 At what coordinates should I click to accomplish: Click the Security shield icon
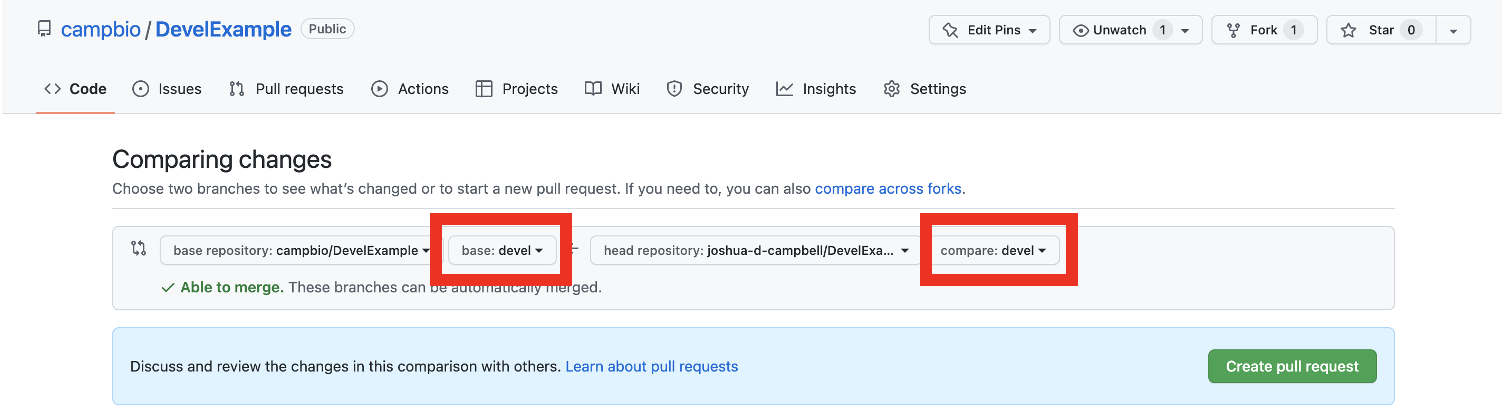tap(675, 89)
